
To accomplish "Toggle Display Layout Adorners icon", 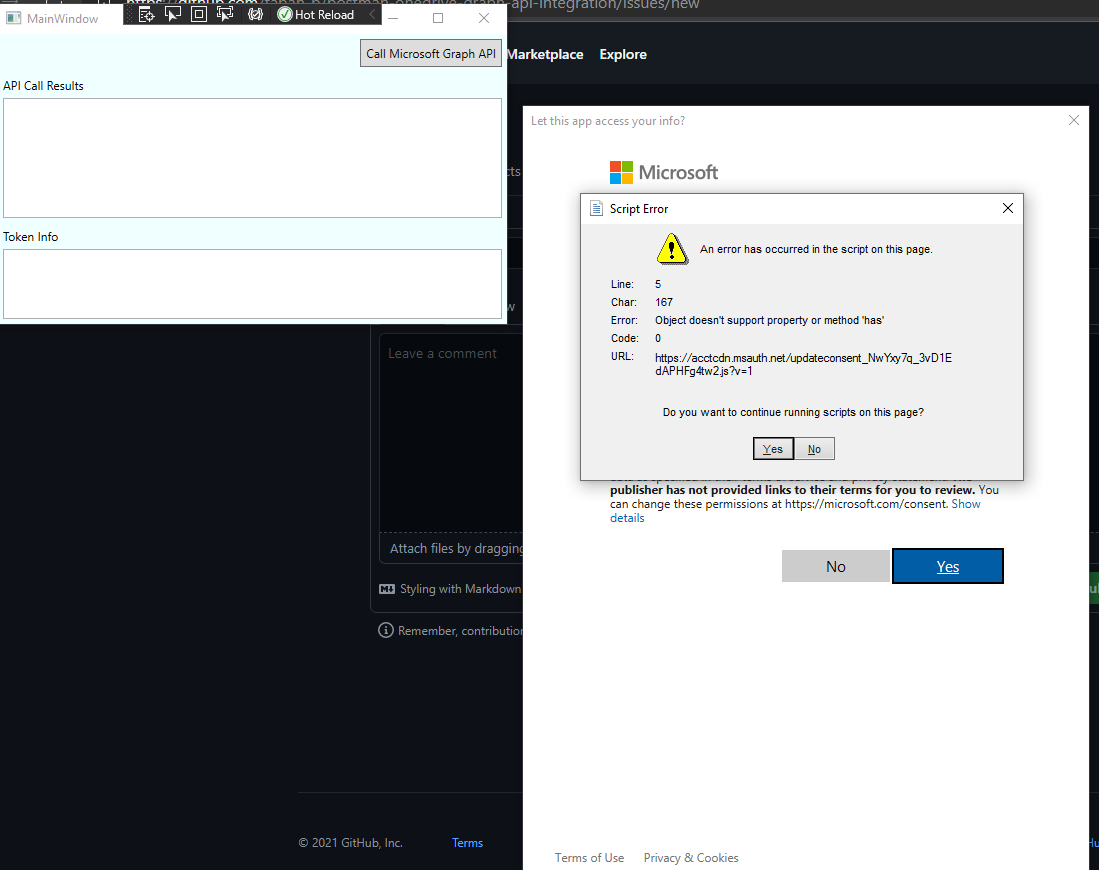I will [199, 15].
